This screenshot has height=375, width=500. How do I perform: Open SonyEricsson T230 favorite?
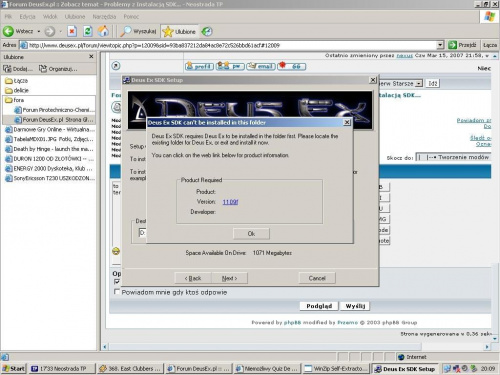click(50, 178)
